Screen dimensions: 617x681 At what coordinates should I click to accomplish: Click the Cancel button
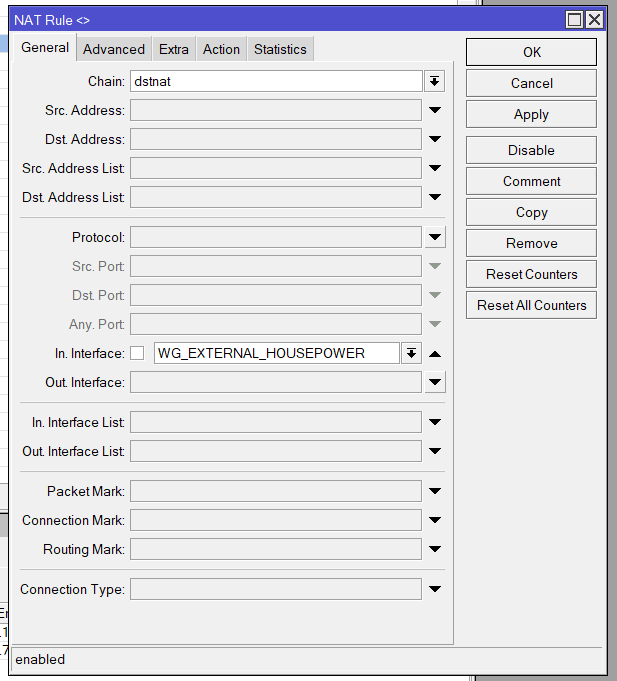point(531,83)
